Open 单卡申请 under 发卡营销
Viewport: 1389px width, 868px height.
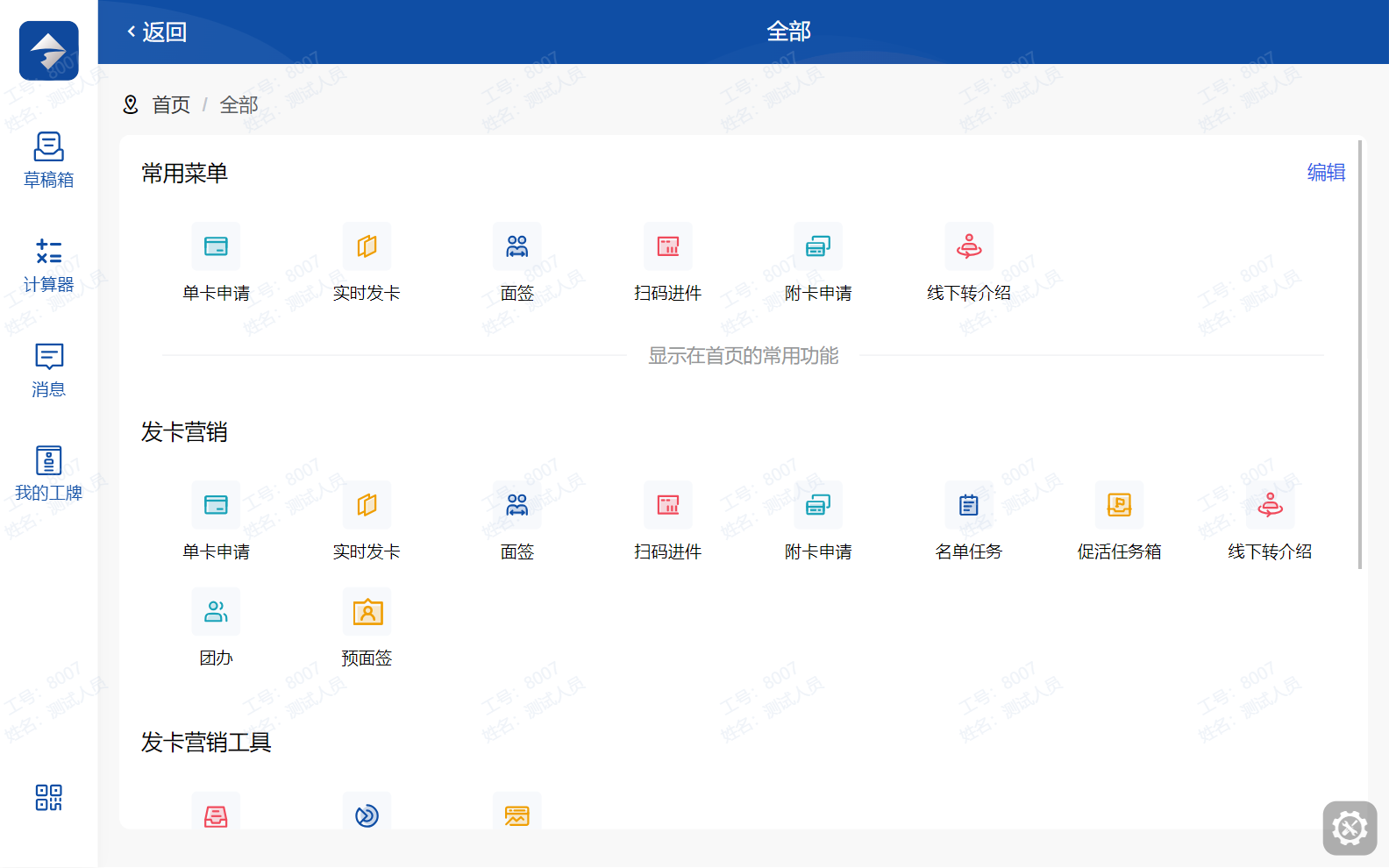tap(216, 521)
